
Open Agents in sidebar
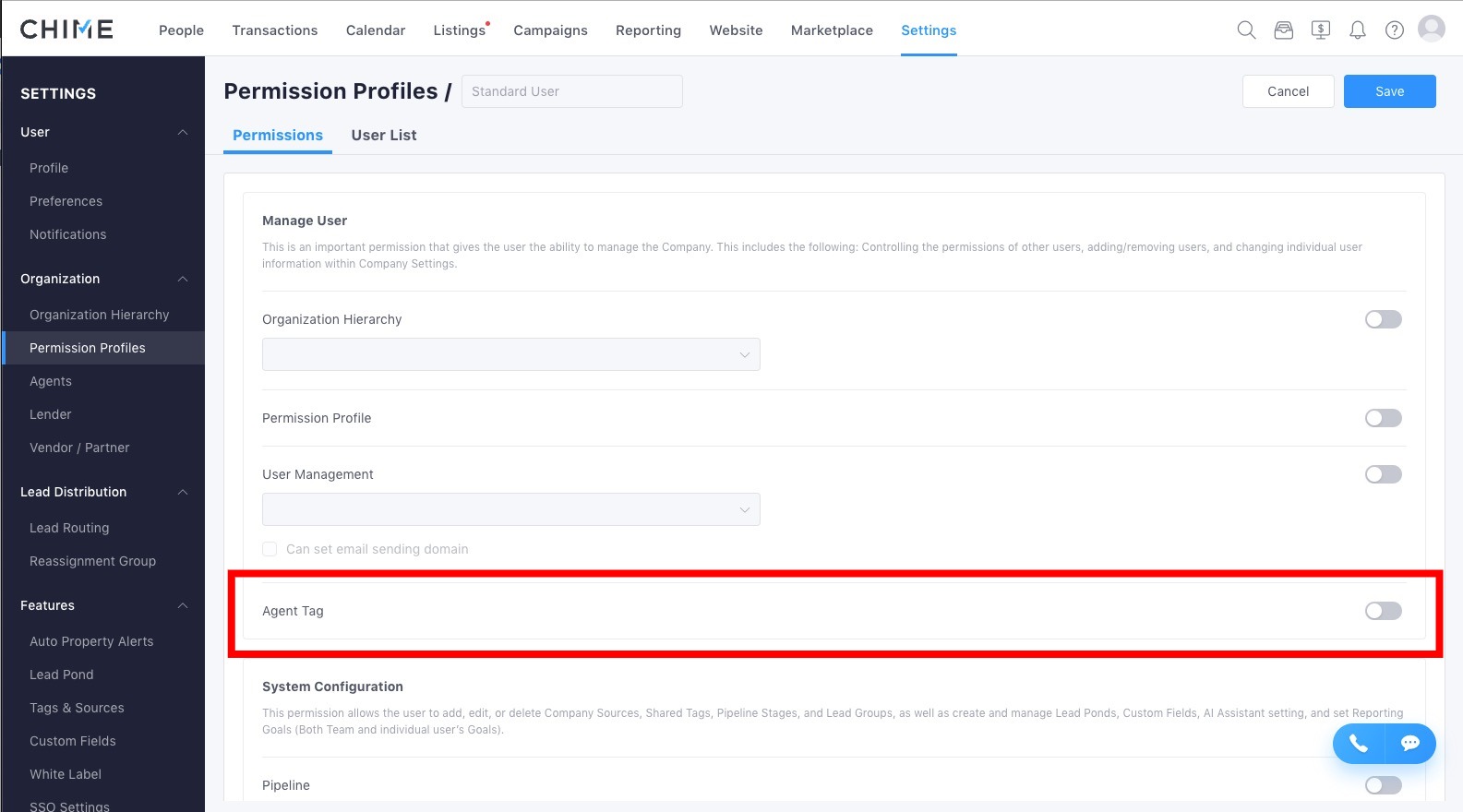point(50,381)
